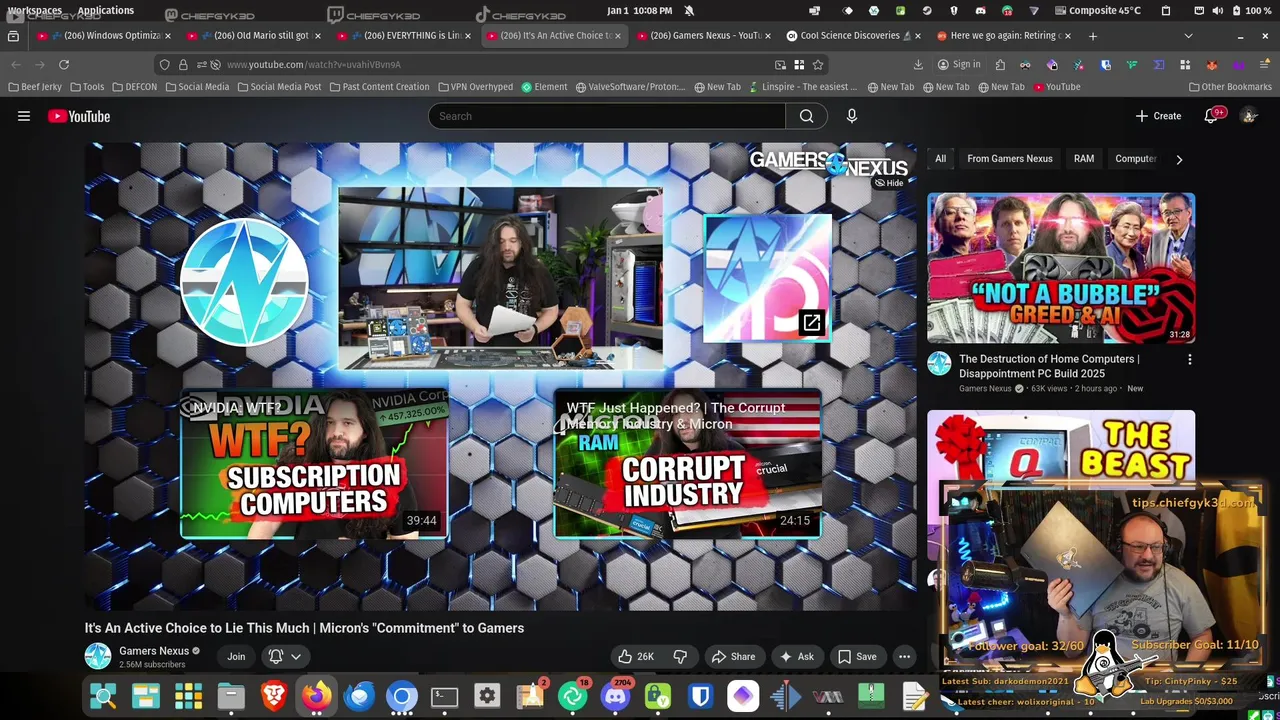Expand the channel notification bell dropdown
This screenshot has height=720, width=1280.
click(x=285, y=657)
